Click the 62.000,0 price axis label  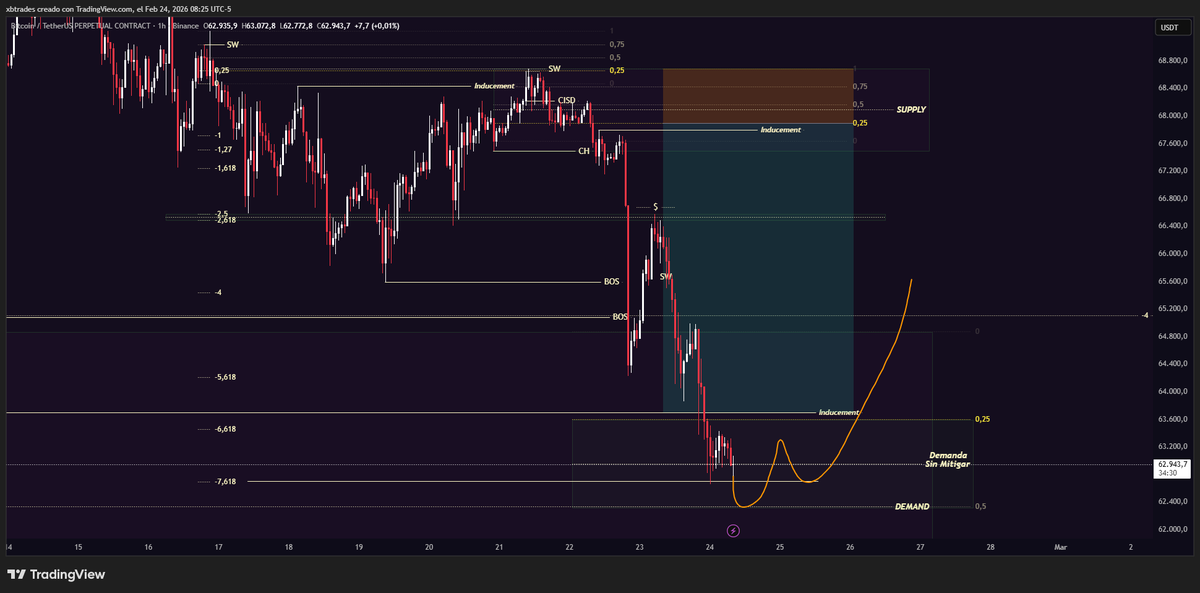(x=1172, y=529)
